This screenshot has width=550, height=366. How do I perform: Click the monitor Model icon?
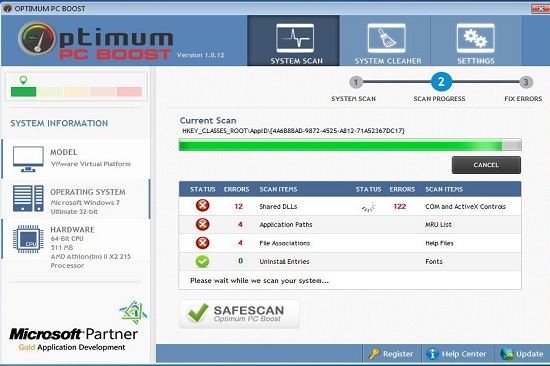click(28, 159)
